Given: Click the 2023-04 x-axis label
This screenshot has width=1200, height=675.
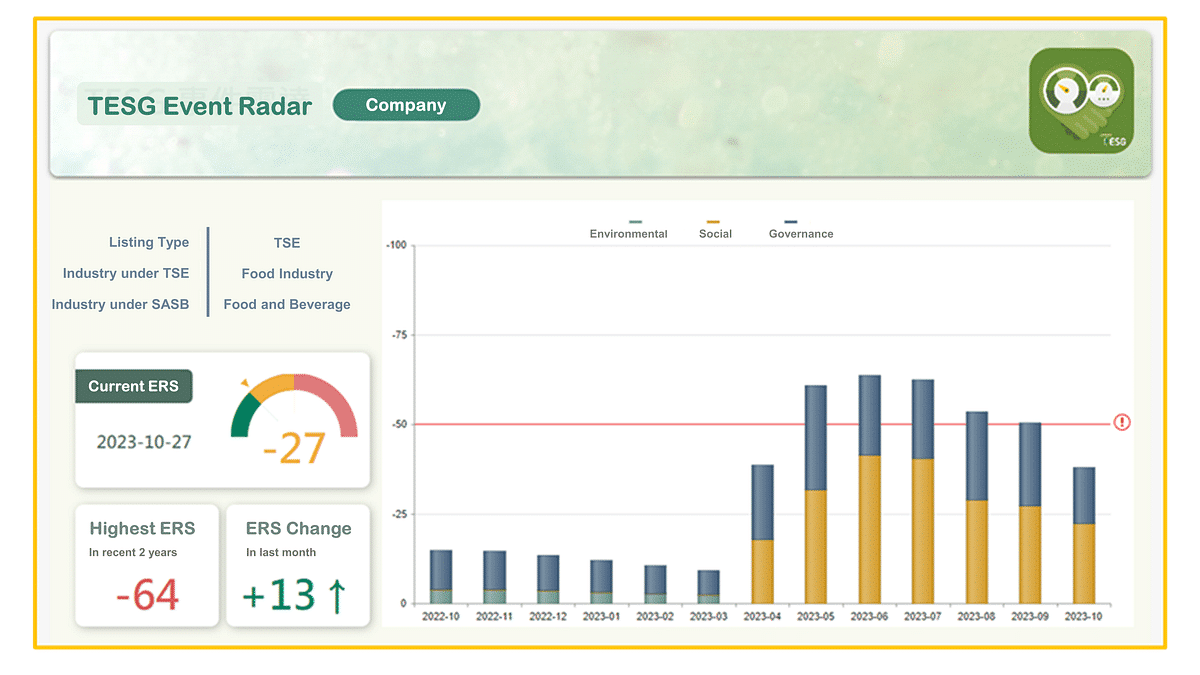Looking at the screenshot, I should point(762,617).
